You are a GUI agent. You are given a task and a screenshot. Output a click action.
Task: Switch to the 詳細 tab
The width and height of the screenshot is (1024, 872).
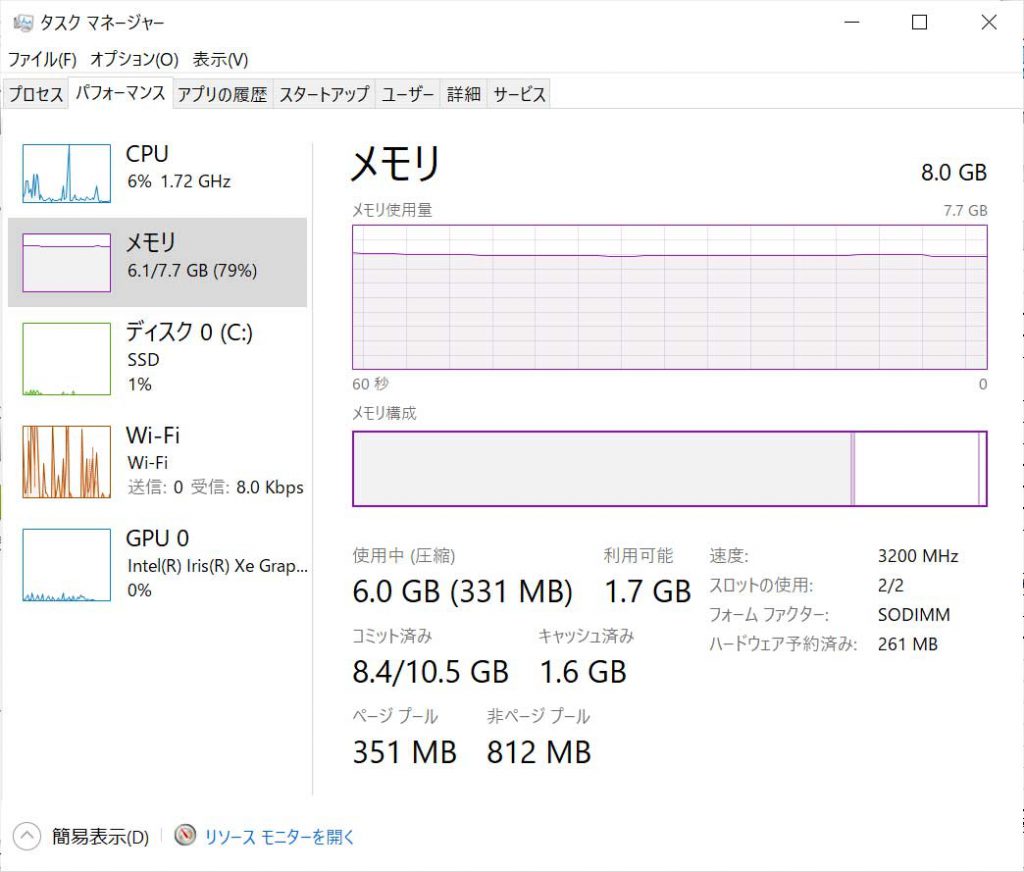tap(464, 95)
